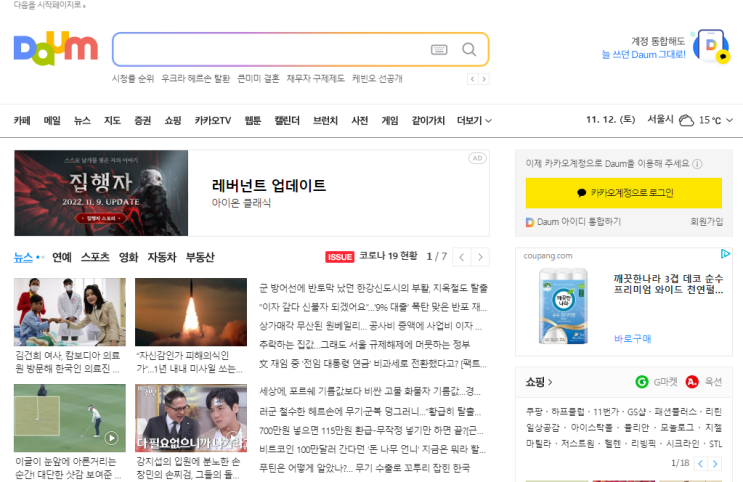Viewport: 743px width, 482px height.
Task: Click the 늘 쓰던 Daum 그대로 link
Action: tap(643, 55)
